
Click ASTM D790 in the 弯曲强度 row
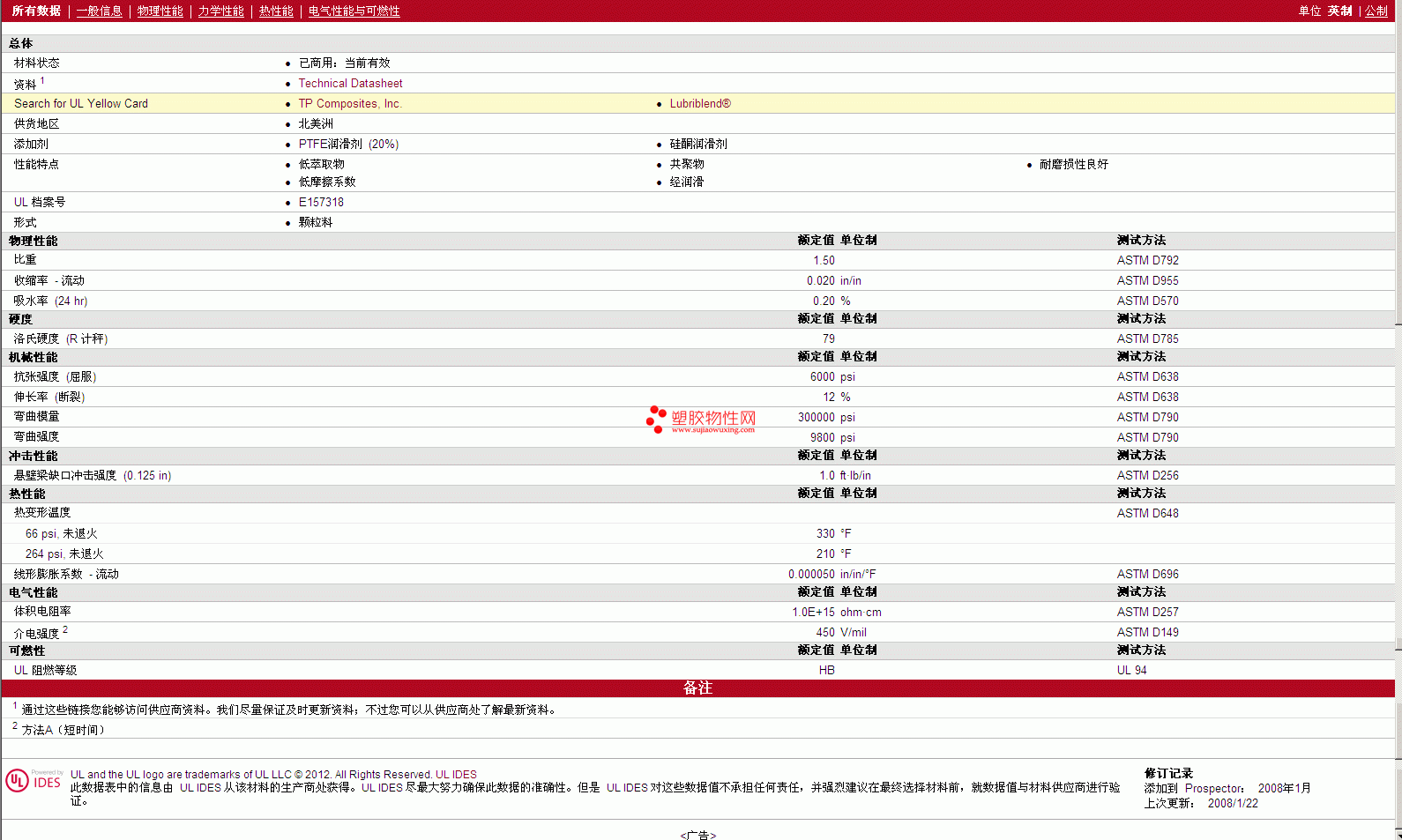1148,438
